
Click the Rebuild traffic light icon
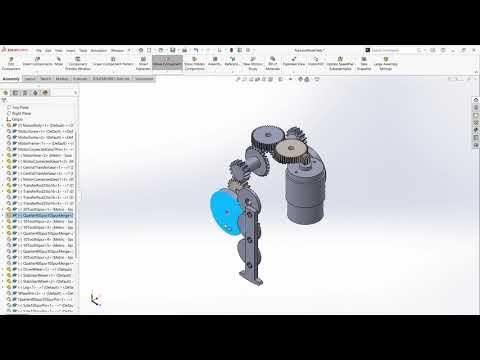tap(232, 50)
